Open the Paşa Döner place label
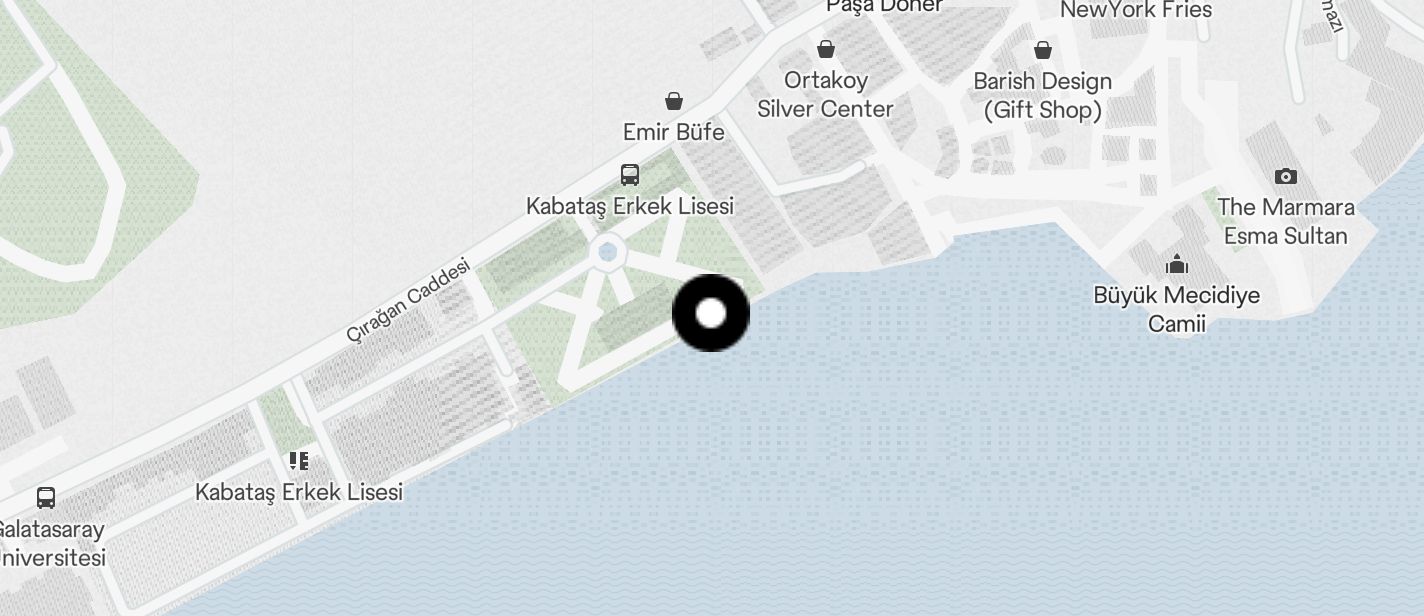Image resolution: width=1424 pixels, height=616 pixels. tap(885, 6)
